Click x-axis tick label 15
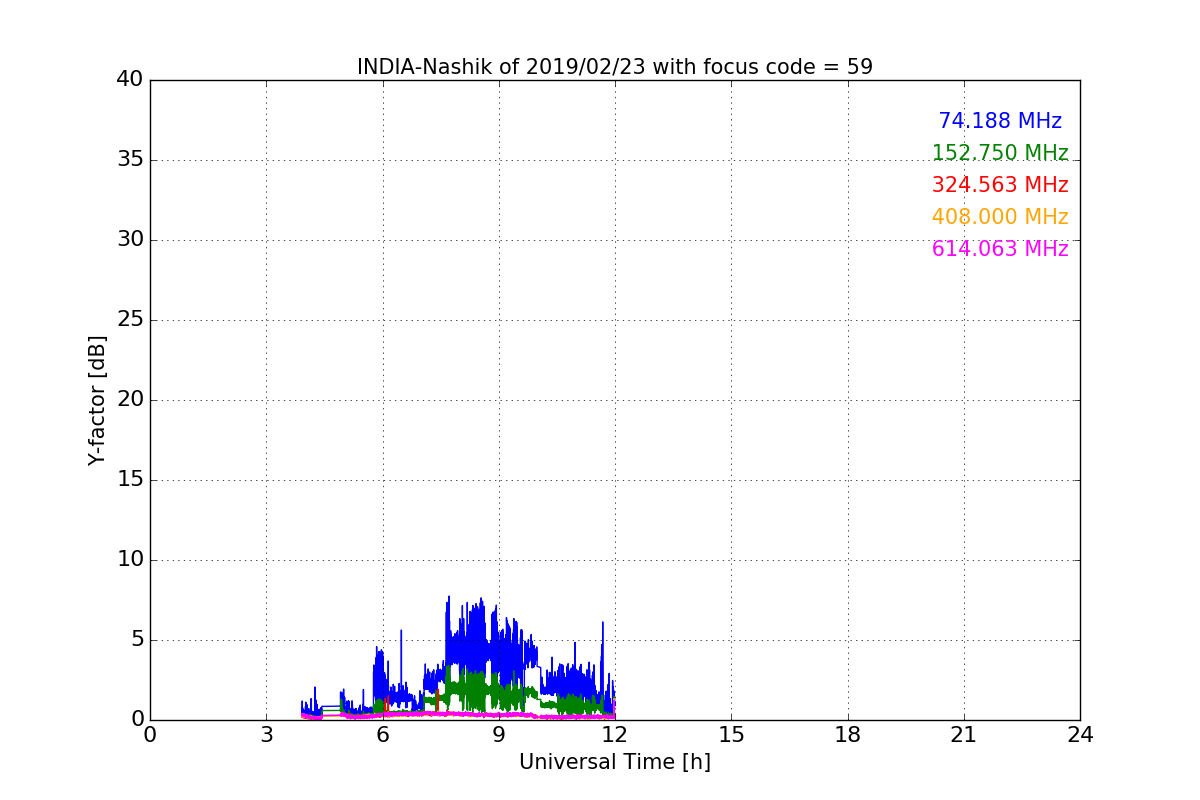This screenshot has width=1200, height=800. click(731, 735)
